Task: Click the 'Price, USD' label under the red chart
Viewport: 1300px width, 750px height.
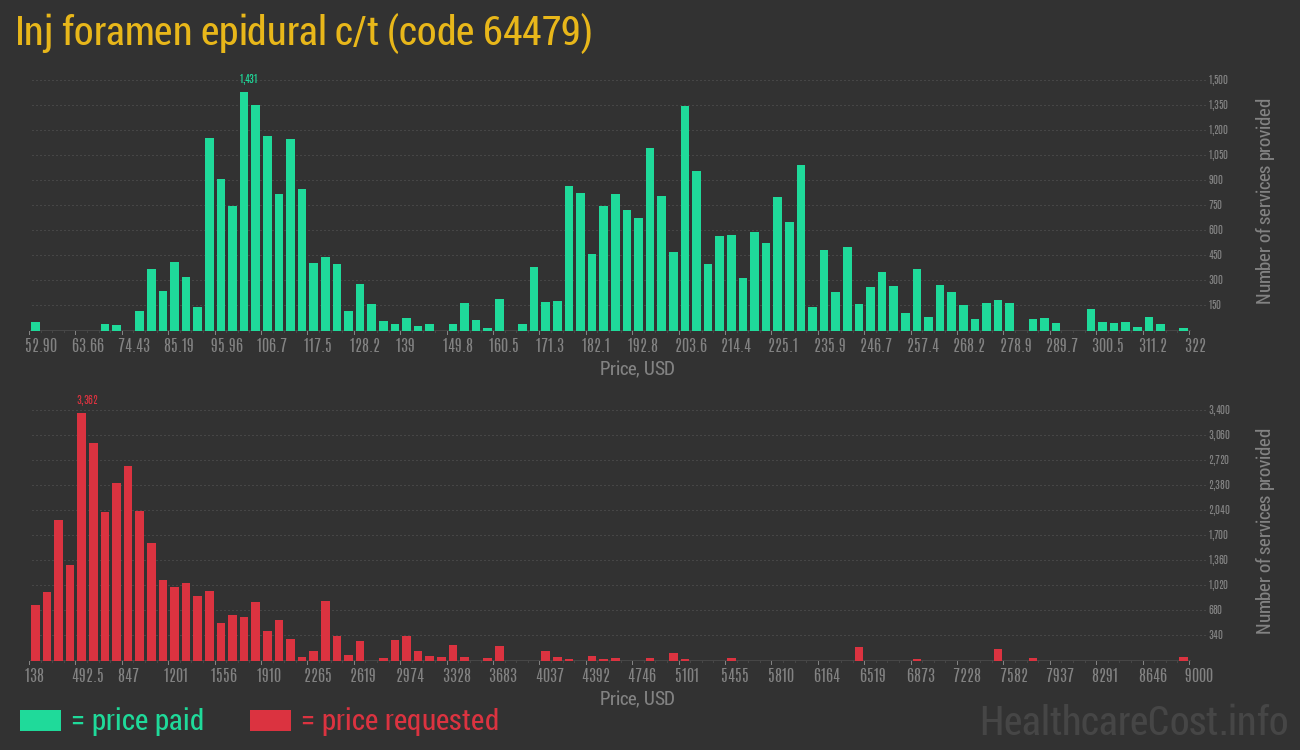Action: coord(637,699)
